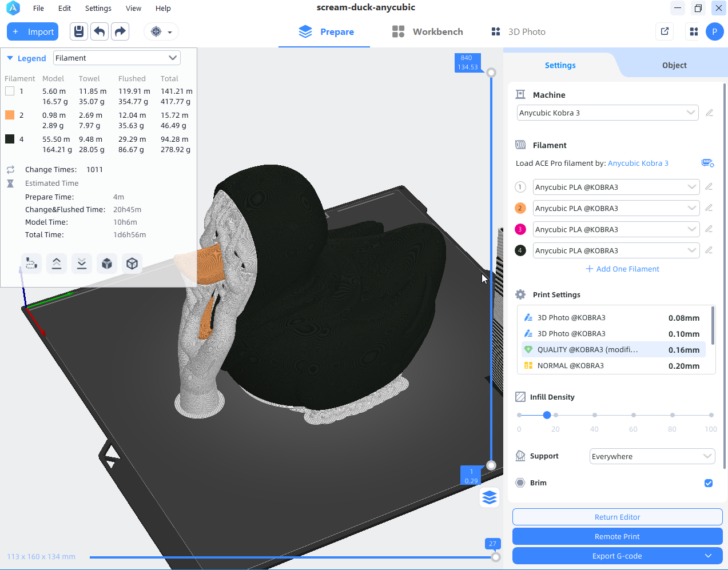Click the Remote Print button
The width and height of the screenshot is (728, 570).
(x=617, y=536)
